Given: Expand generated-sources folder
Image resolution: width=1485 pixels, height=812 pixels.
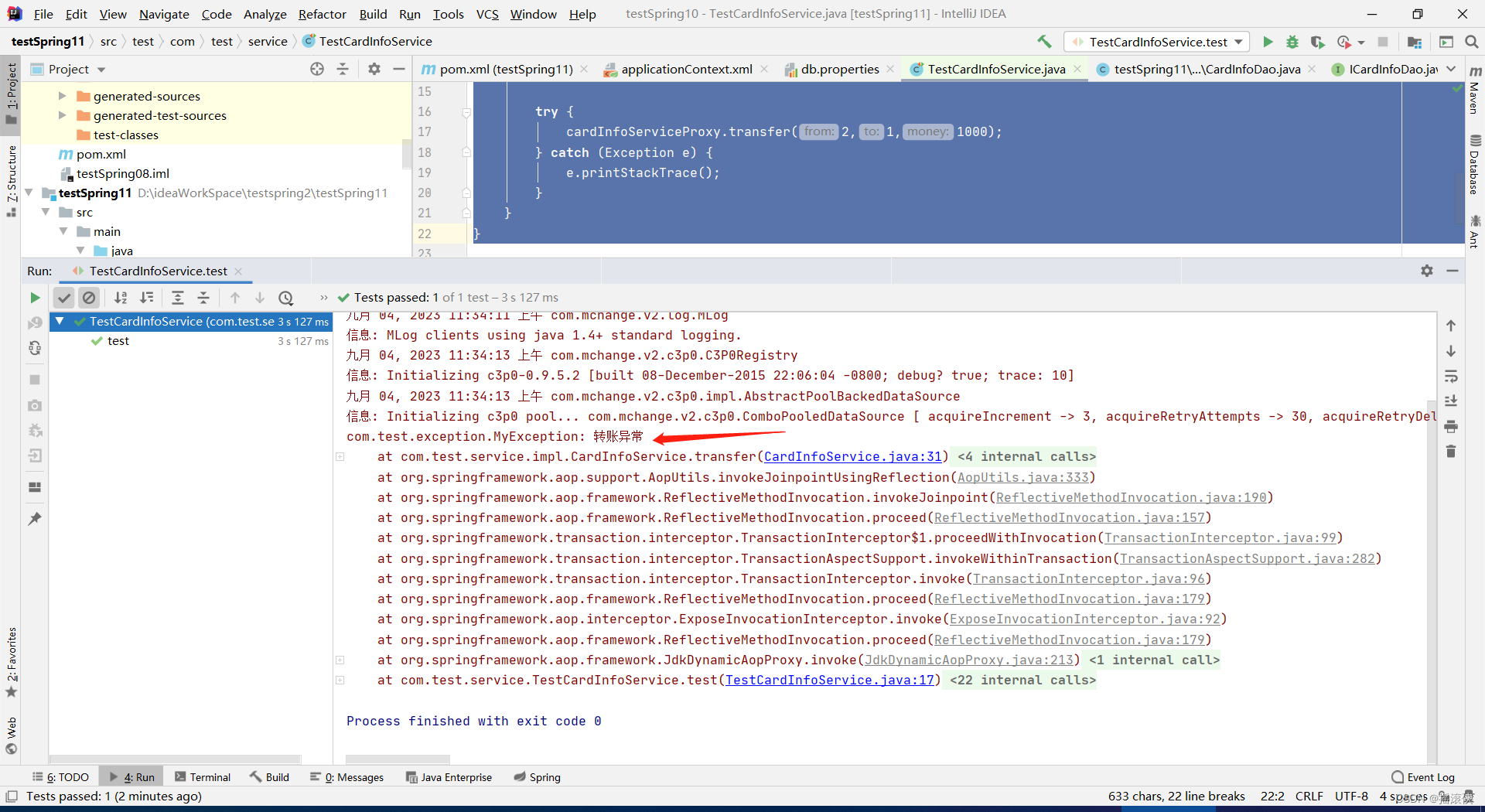Looking at the screenshot, I should (x=63, y=96).
